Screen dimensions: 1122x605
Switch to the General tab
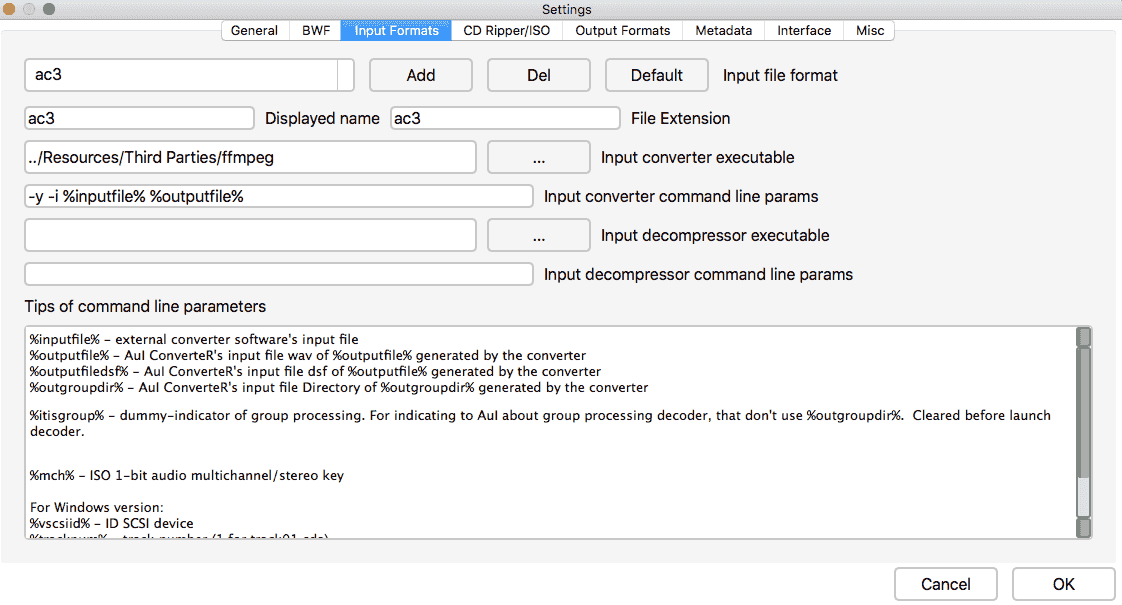click(x=255, y=31)
